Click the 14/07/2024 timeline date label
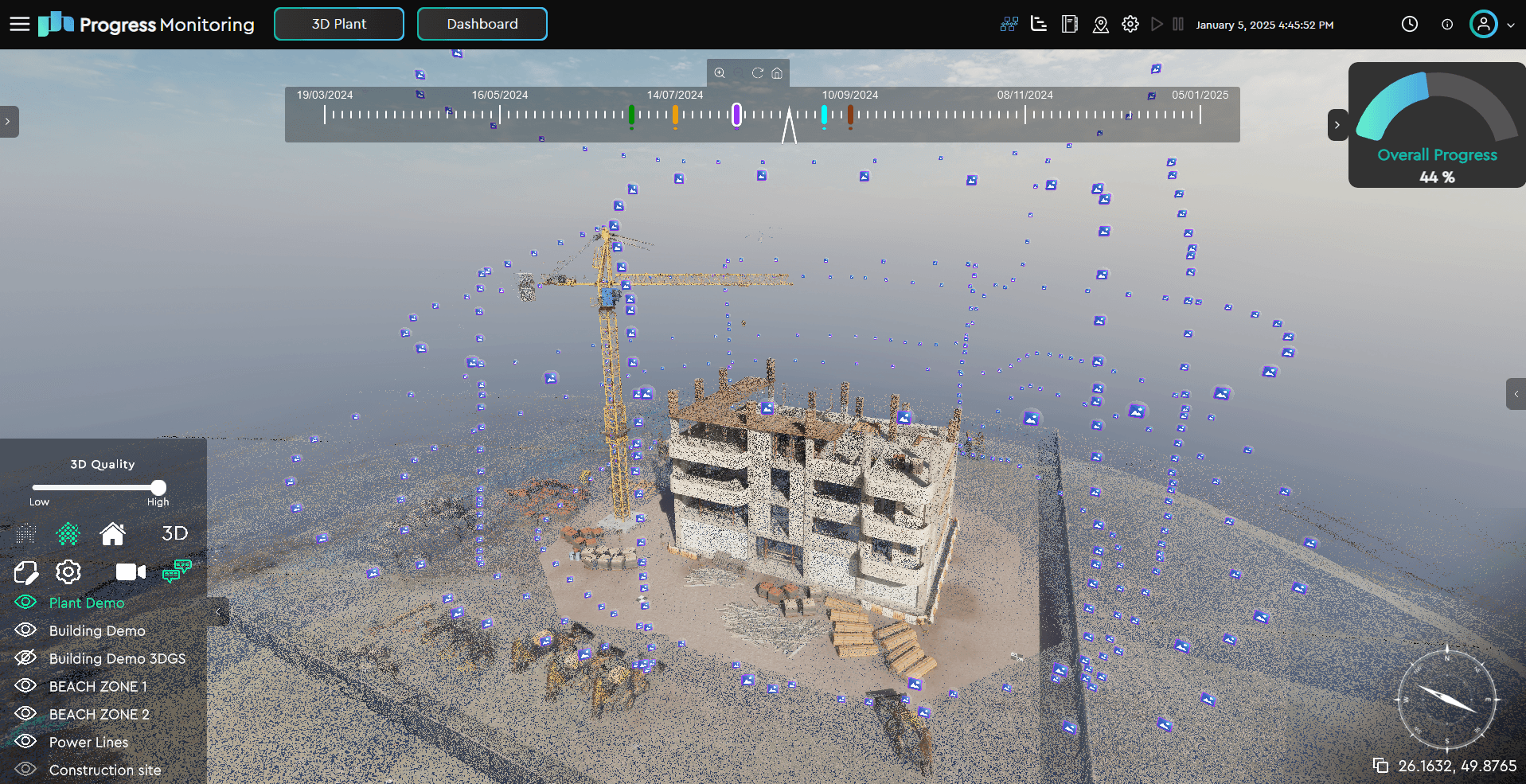Viewport: 1526px width, 784px height. pyautogui.click(x=675, y=95)
